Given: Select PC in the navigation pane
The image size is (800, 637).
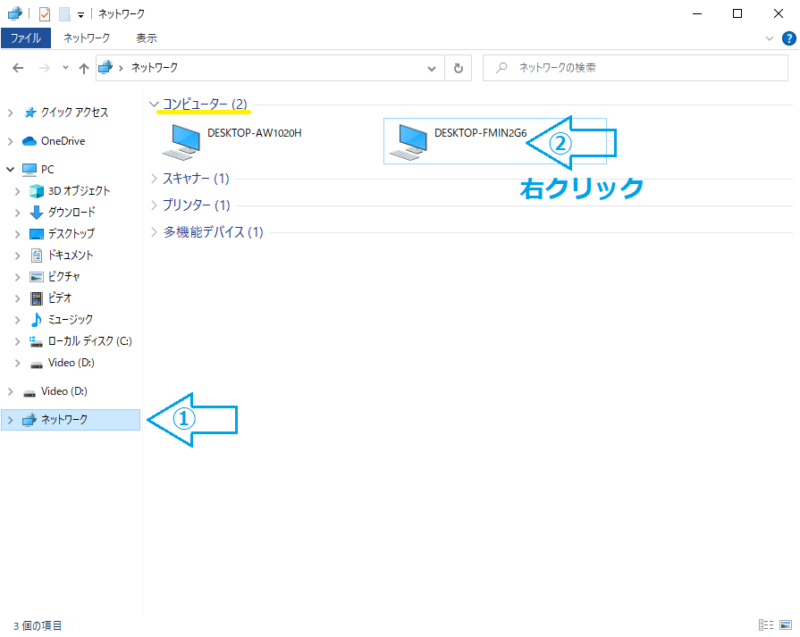Looking at the screenshot, I should (47, 169).
